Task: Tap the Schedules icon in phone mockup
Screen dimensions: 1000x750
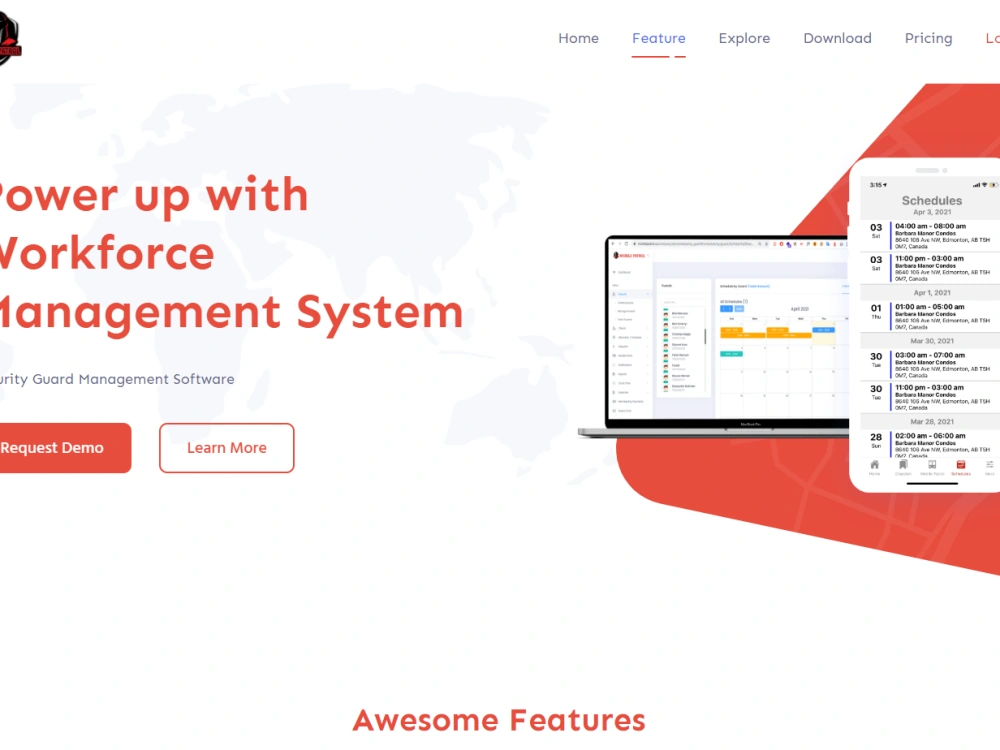Action: click(961, 467)
